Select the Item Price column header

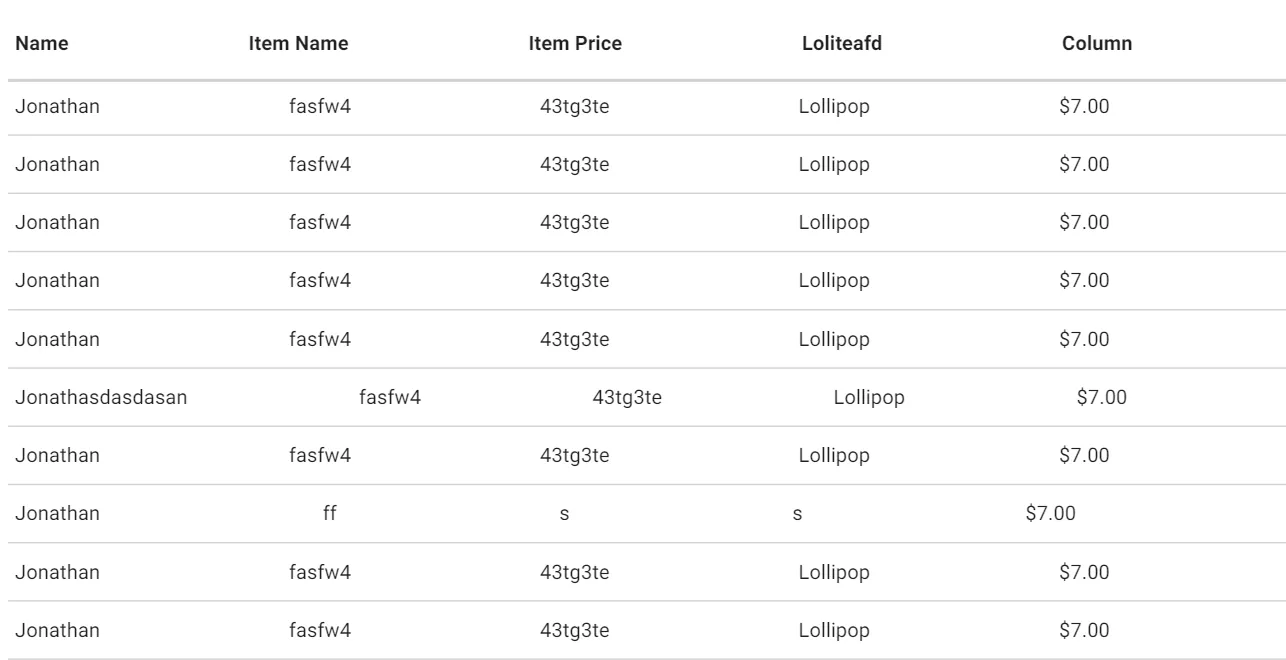point(575,44)
